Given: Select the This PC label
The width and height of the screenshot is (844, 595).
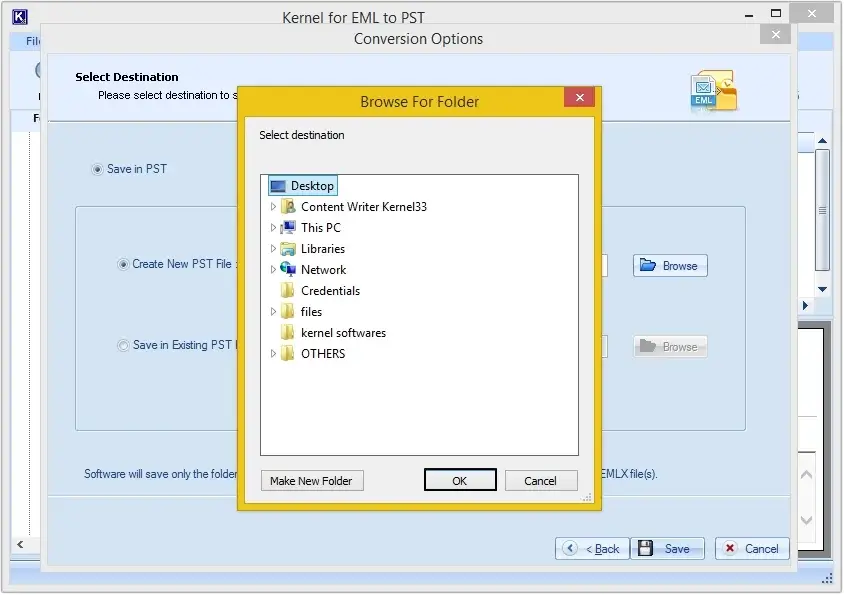Looking at the screenshot, I should point(321,228).
